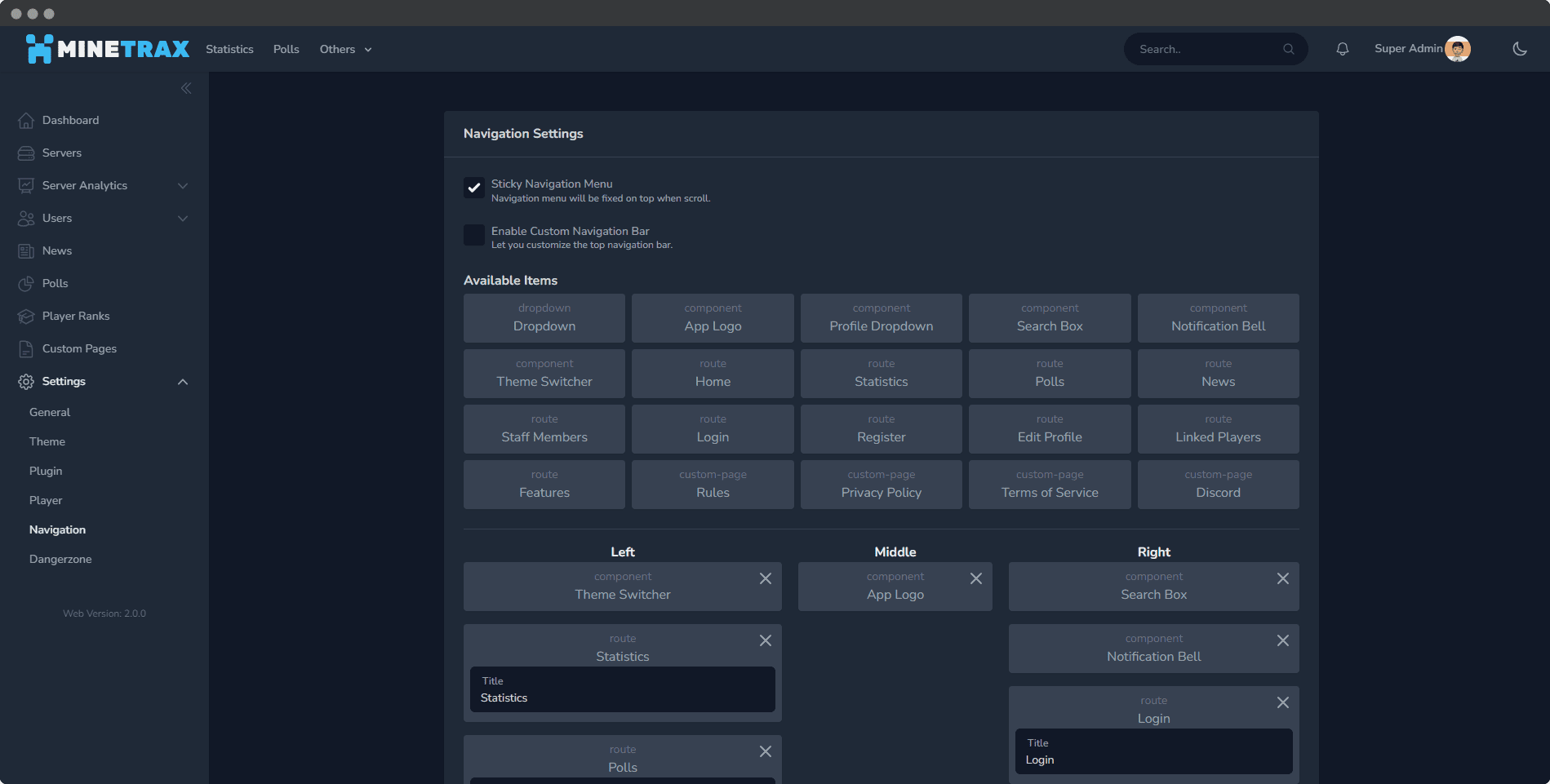1550x784 pixels.
Task: Click the search magnifier icon
Action: [1288, 49]
